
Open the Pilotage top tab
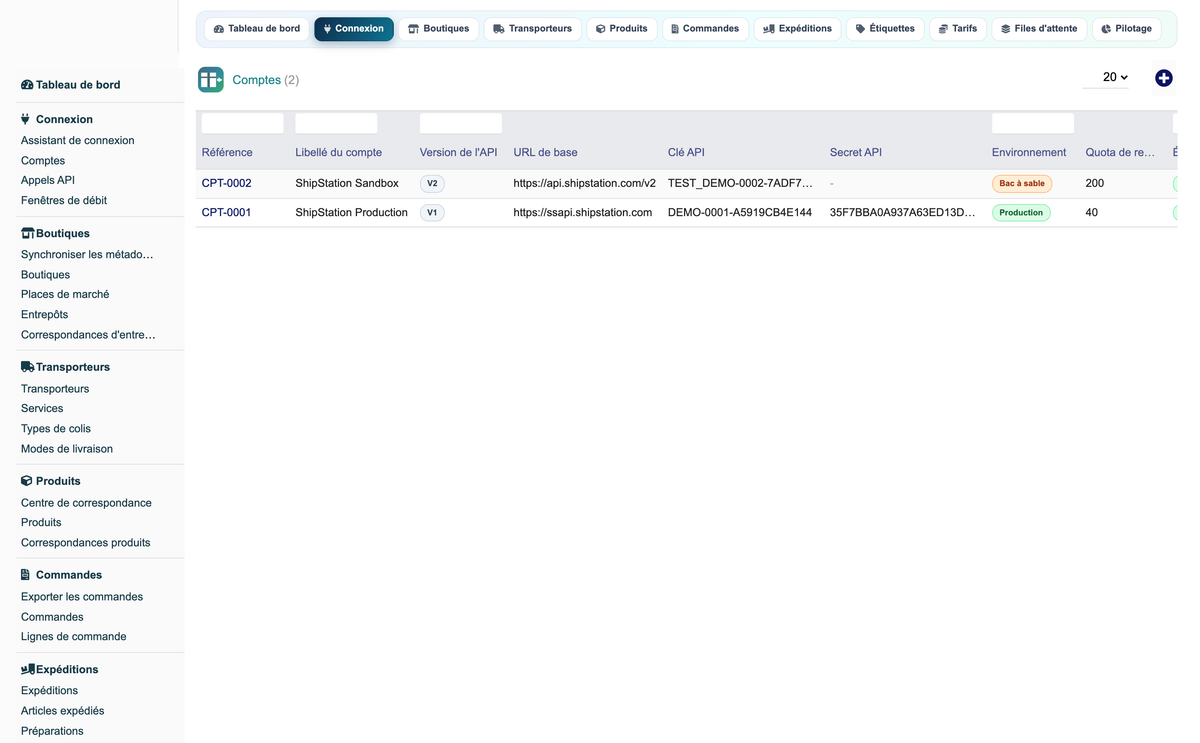point(1126,29)
